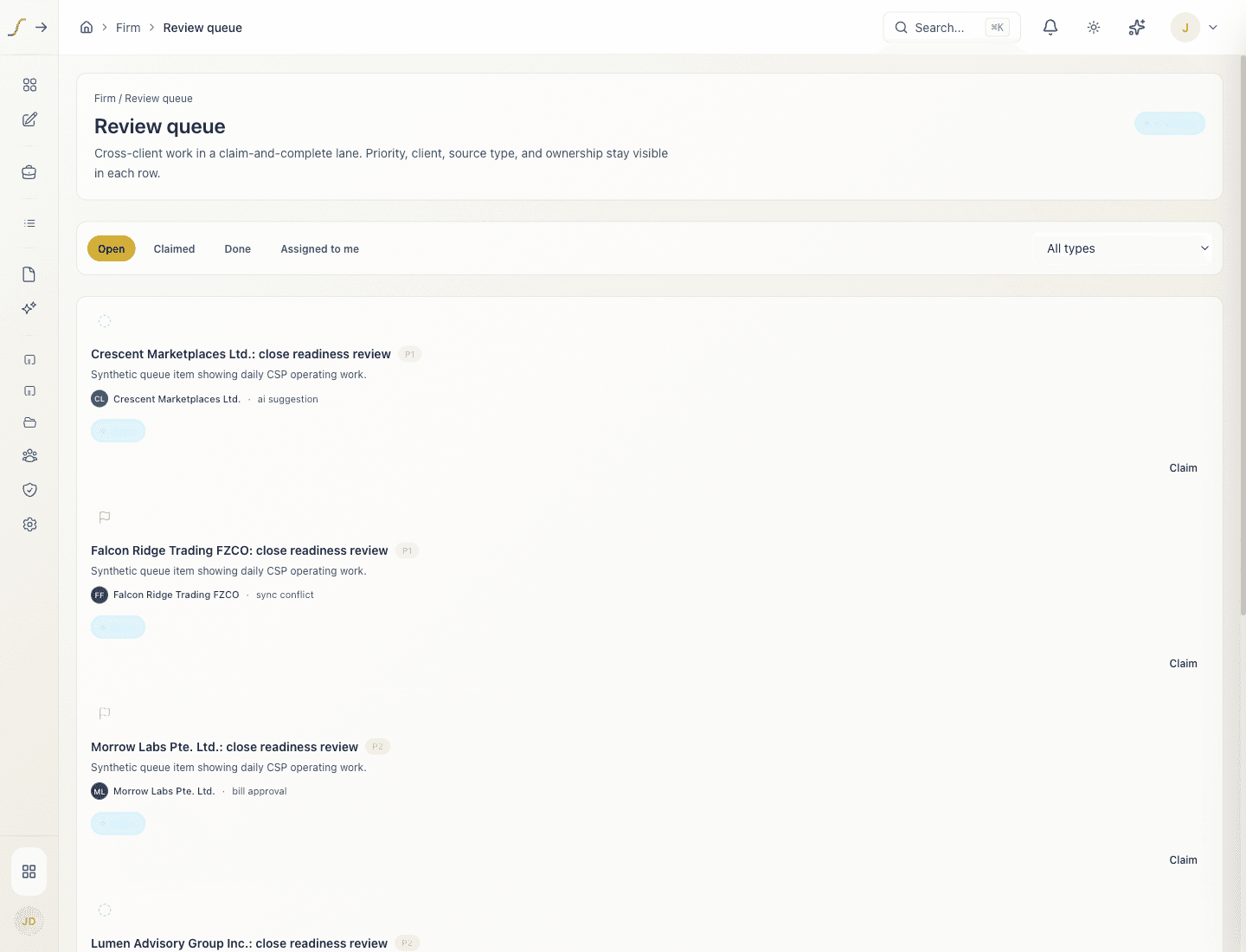
Task: Open Lumen Advisory Group Inc.: close readiness review title
Action: [239, 943]
